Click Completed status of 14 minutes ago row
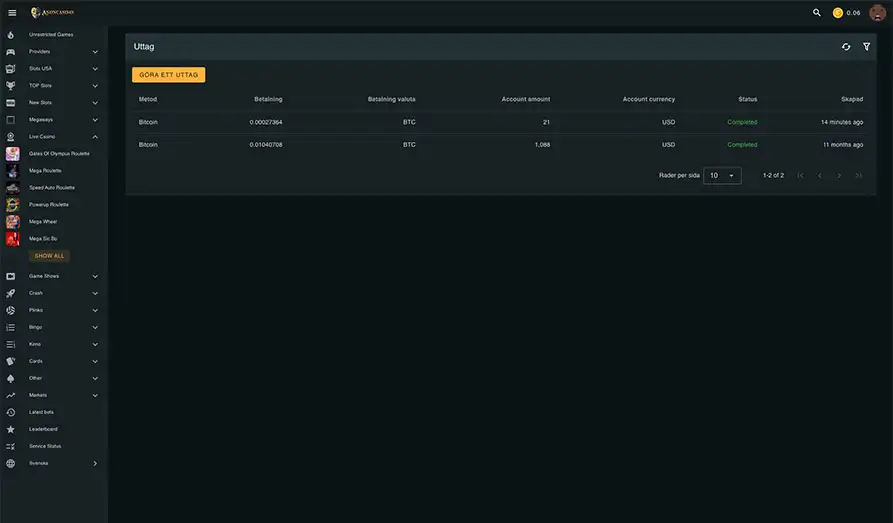 (x=742, y=122)
